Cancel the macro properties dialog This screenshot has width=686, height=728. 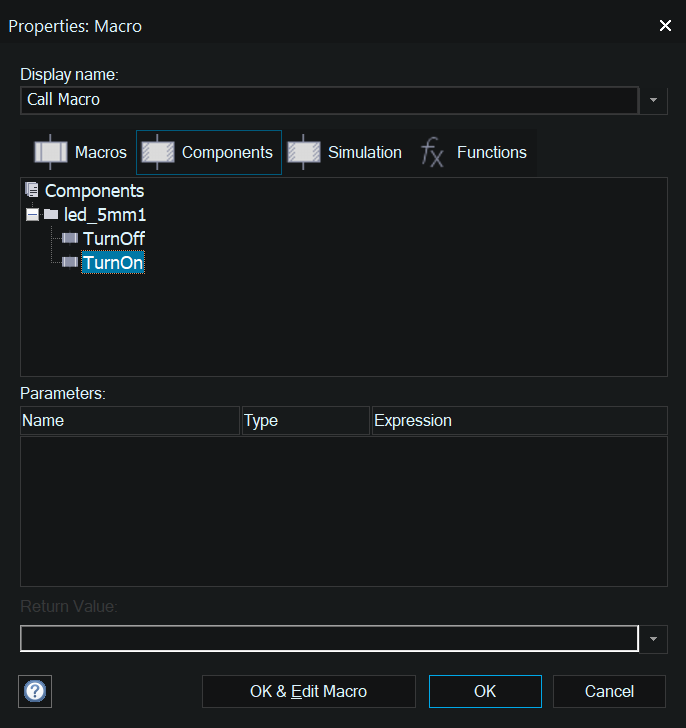coord(609,691)
